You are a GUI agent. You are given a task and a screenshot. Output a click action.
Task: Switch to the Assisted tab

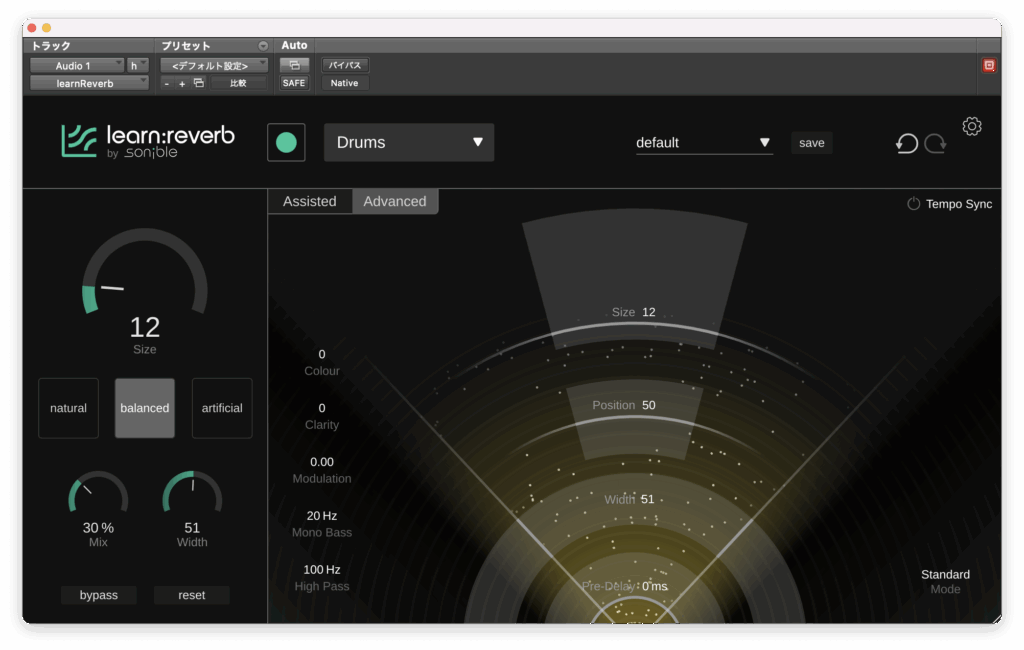point(310,201)
